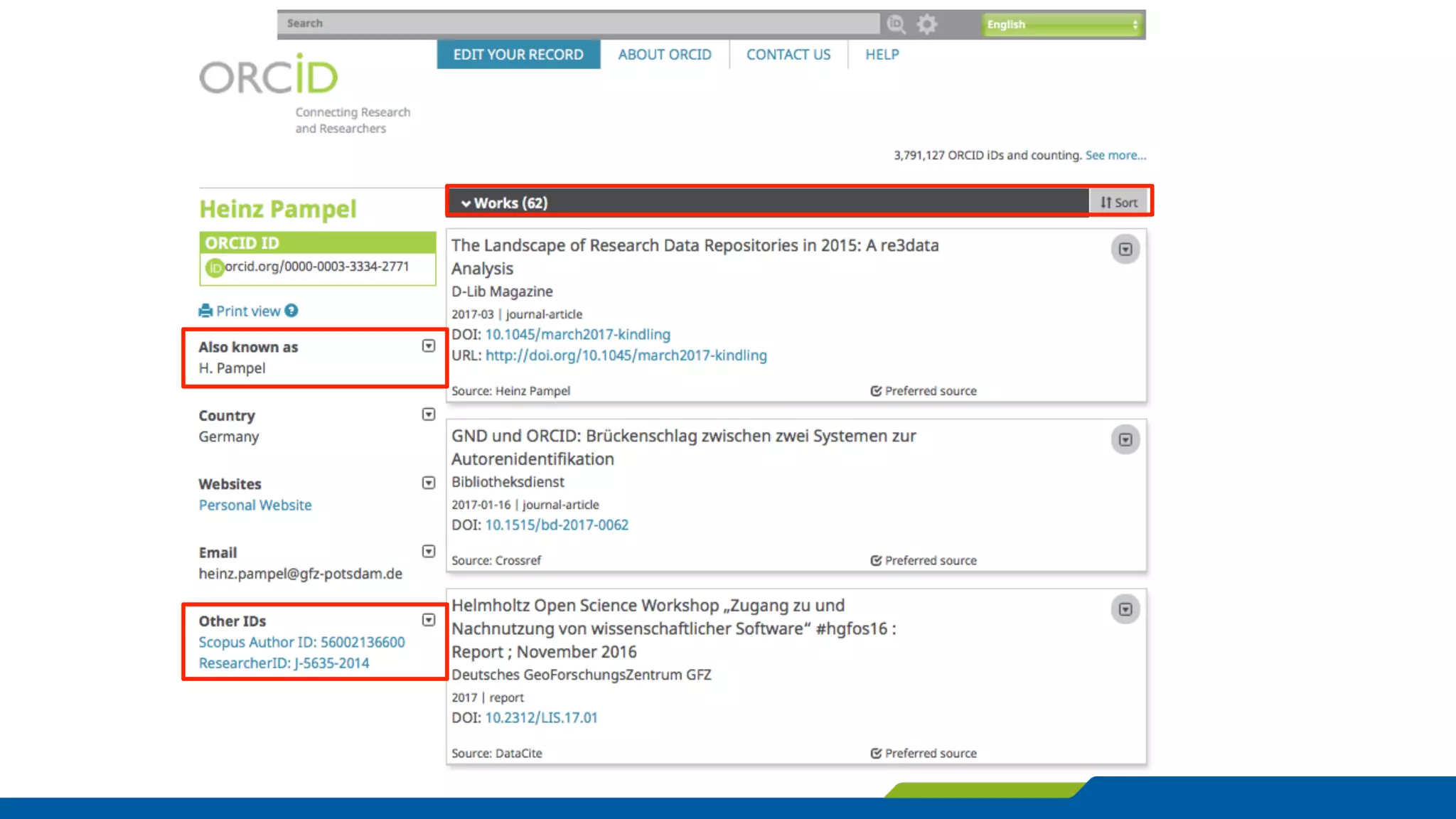Click the ORCID logo
Screen dimensions: 1456x819
tap(269, 76)
